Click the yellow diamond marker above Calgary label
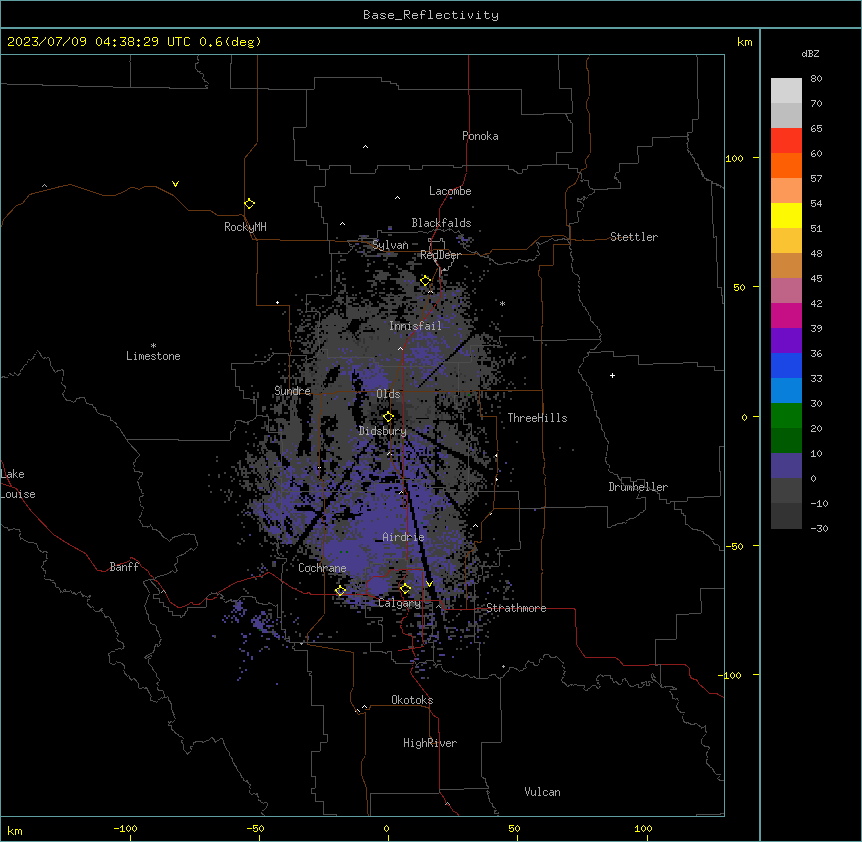Viewport: 862px width, 842px height. 405,589
